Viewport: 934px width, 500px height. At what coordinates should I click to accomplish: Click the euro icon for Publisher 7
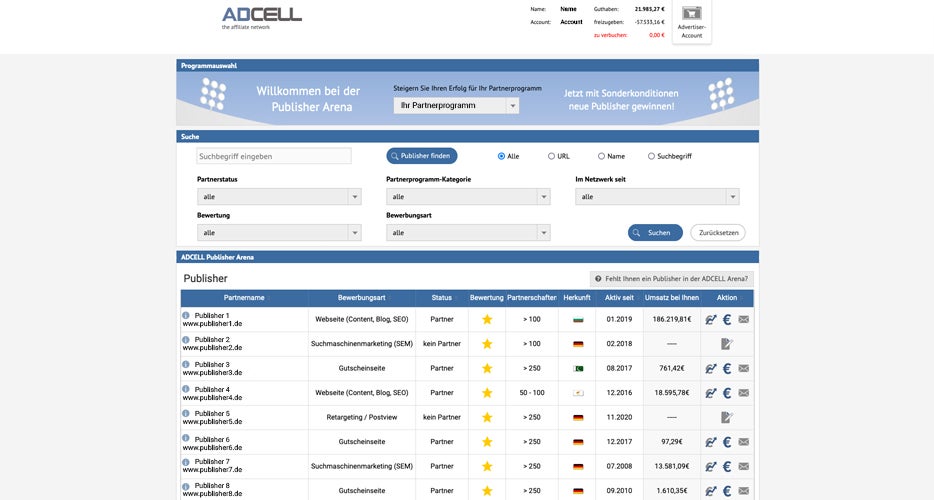pyautogui.click(x=727, y=466)
